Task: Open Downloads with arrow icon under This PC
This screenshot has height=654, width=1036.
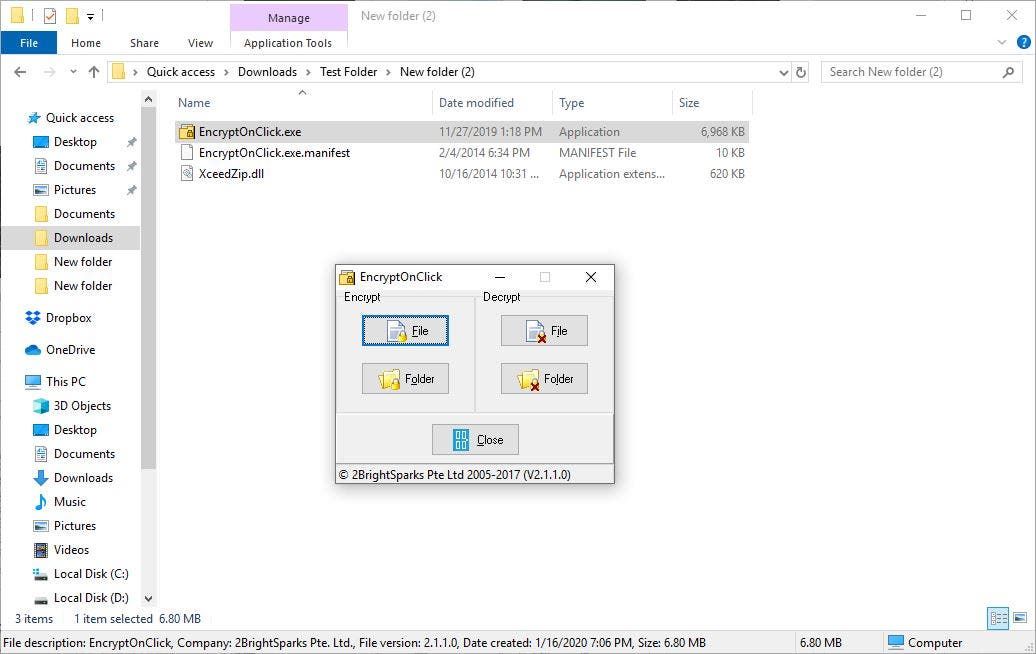Action: 83,478
